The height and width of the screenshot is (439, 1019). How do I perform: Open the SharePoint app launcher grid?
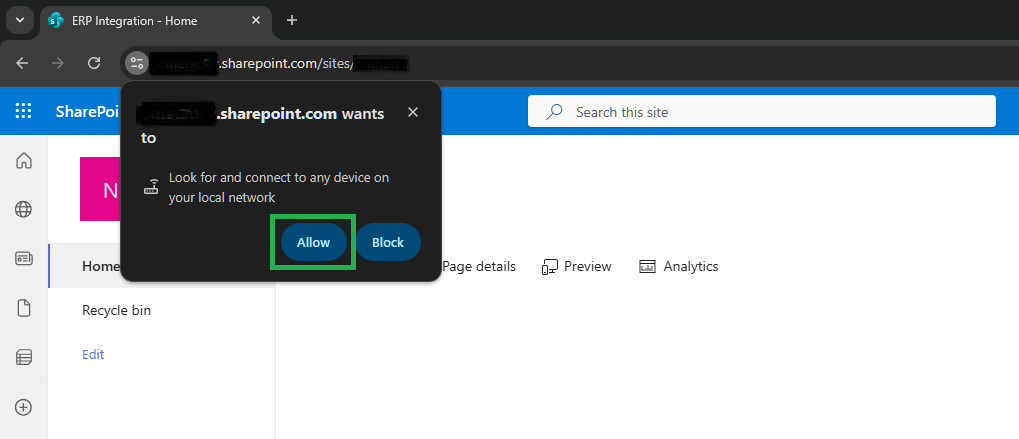click(x=23, y=111)
